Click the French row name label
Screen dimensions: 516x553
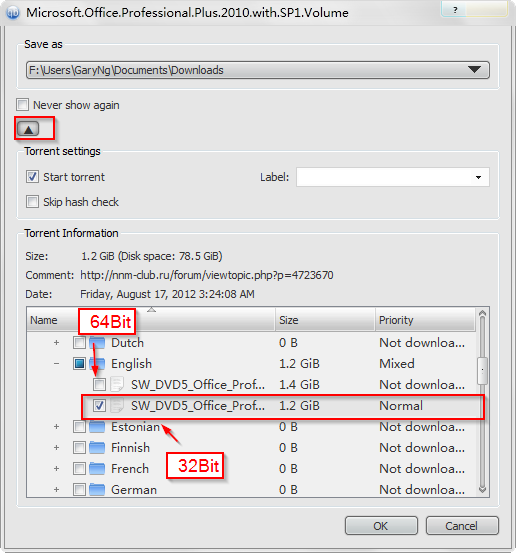130,469
